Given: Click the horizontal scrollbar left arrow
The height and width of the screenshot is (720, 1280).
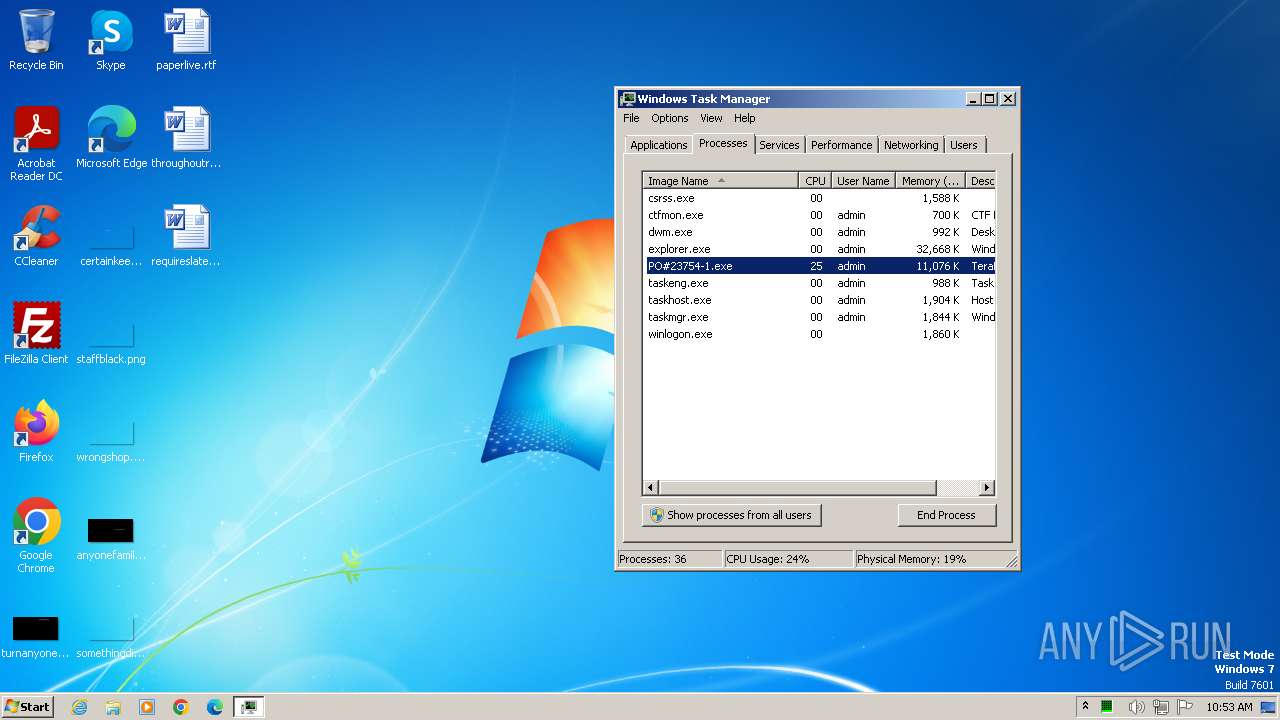Looking at the screenshot, I should point(651,488).
